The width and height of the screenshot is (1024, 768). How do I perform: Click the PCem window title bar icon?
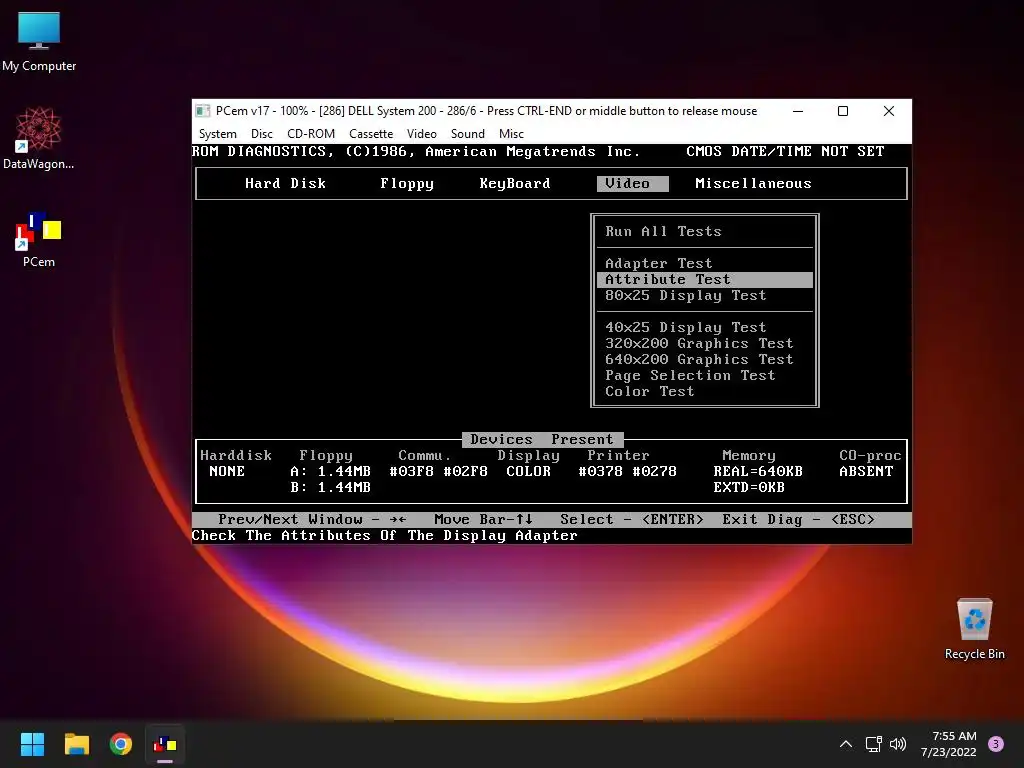[x=203, y=111]
